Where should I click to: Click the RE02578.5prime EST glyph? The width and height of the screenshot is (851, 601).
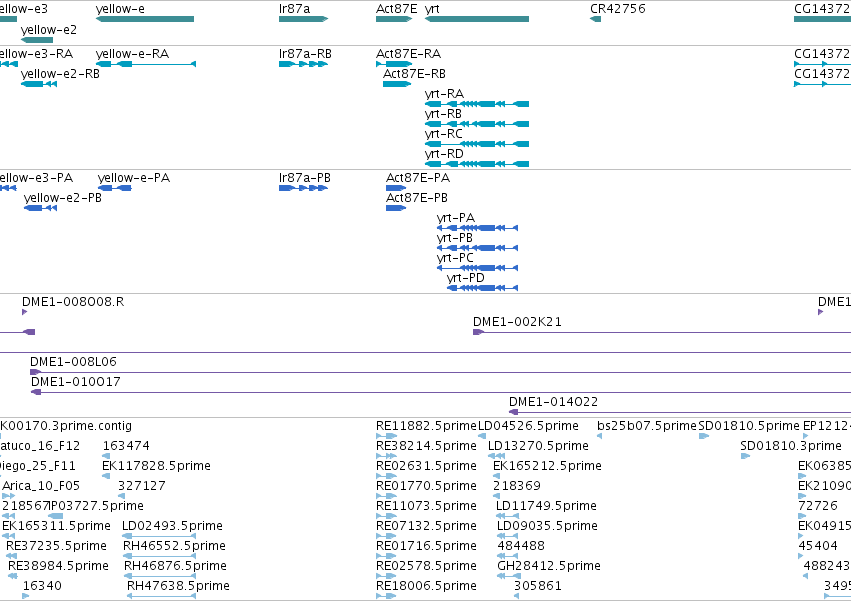pos(386,576)
